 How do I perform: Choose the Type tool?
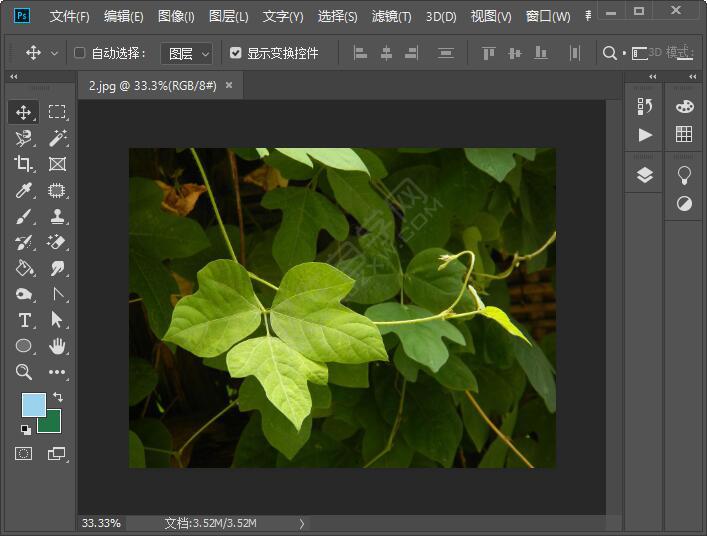(x=24, y=320)
